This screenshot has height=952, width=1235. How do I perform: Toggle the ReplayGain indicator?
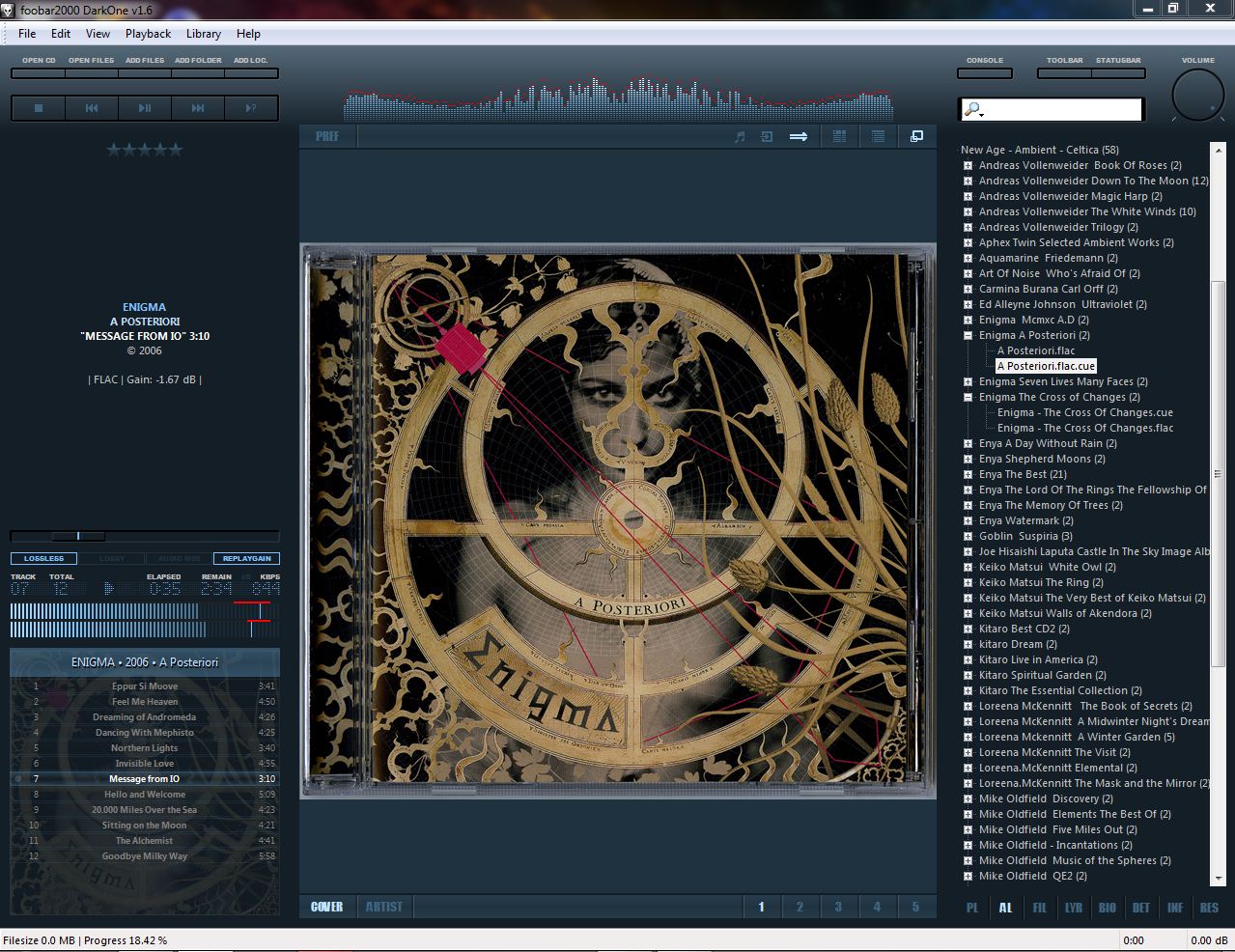click(246, 558)
